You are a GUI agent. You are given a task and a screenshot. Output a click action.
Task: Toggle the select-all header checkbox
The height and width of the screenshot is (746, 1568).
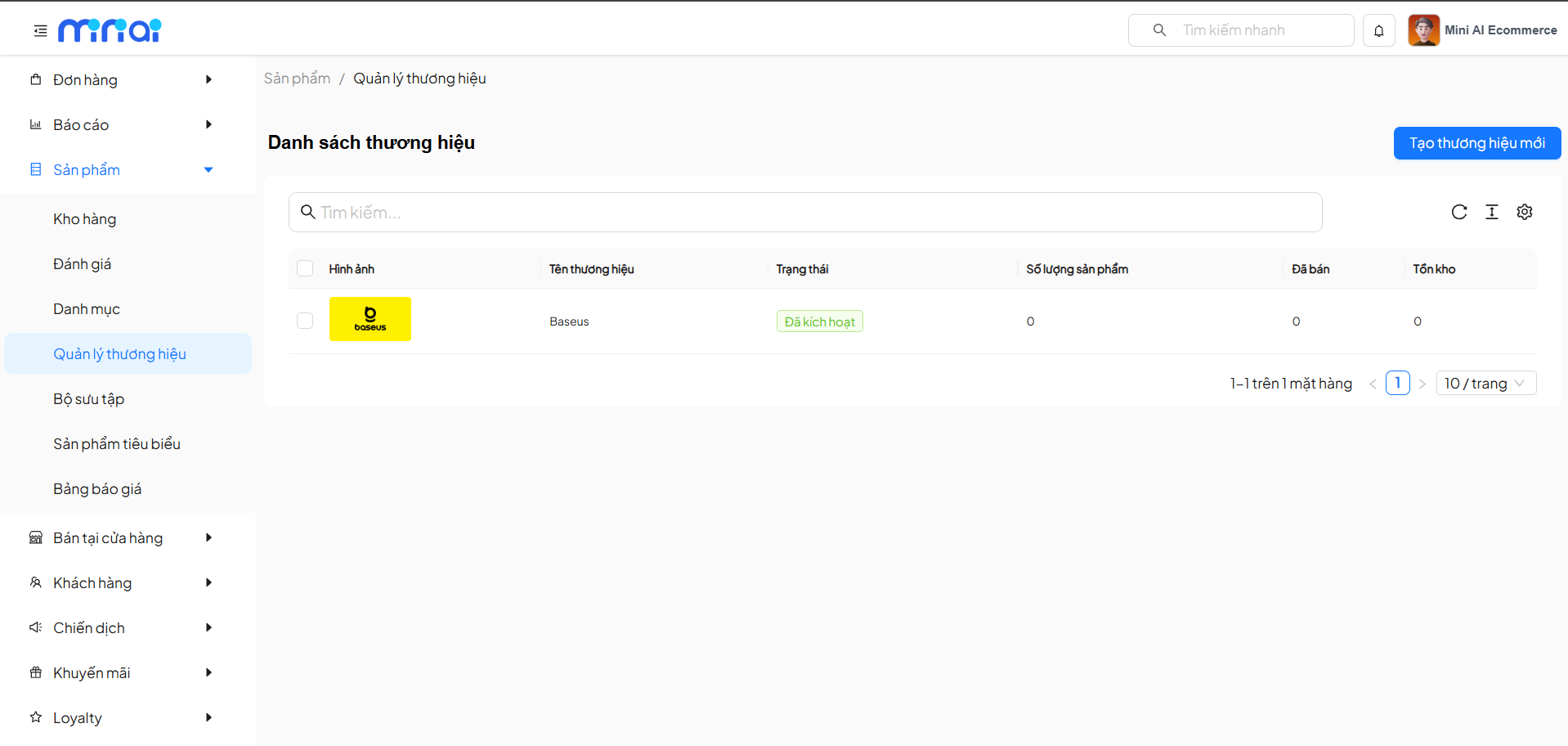305,269
